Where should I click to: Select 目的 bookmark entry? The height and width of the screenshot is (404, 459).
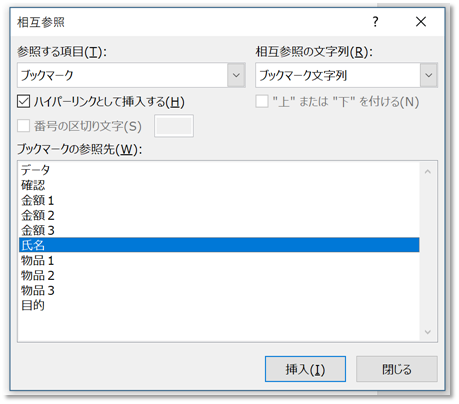point(219,305)
